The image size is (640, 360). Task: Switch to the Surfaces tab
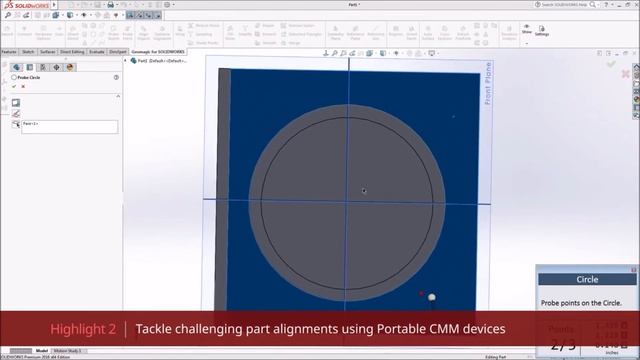(x=48, y=52)
